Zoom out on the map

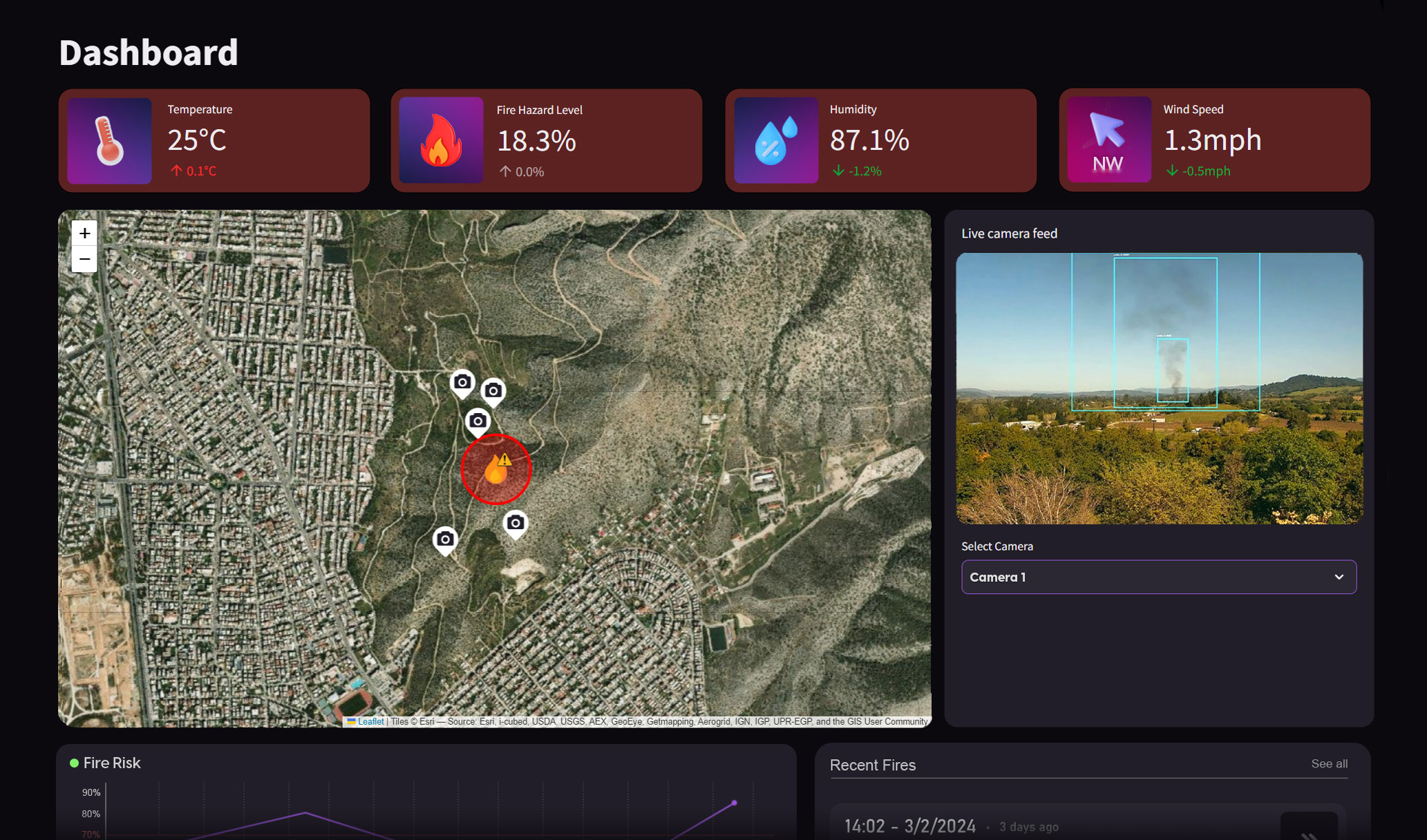tap(84, 260)
